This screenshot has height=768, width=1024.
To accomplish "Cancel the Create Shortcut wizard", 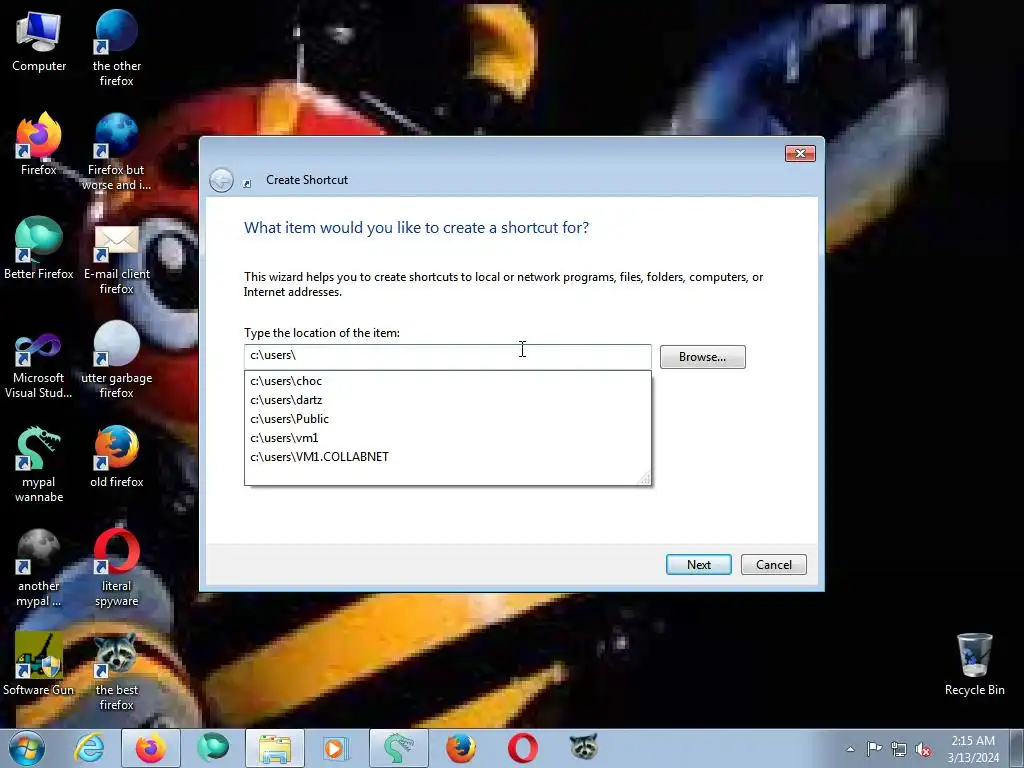I will pos(773,564).
